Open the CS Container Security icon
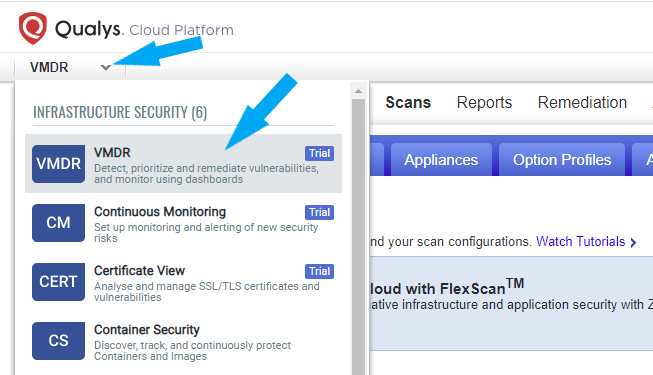 [x=58, y=341]
